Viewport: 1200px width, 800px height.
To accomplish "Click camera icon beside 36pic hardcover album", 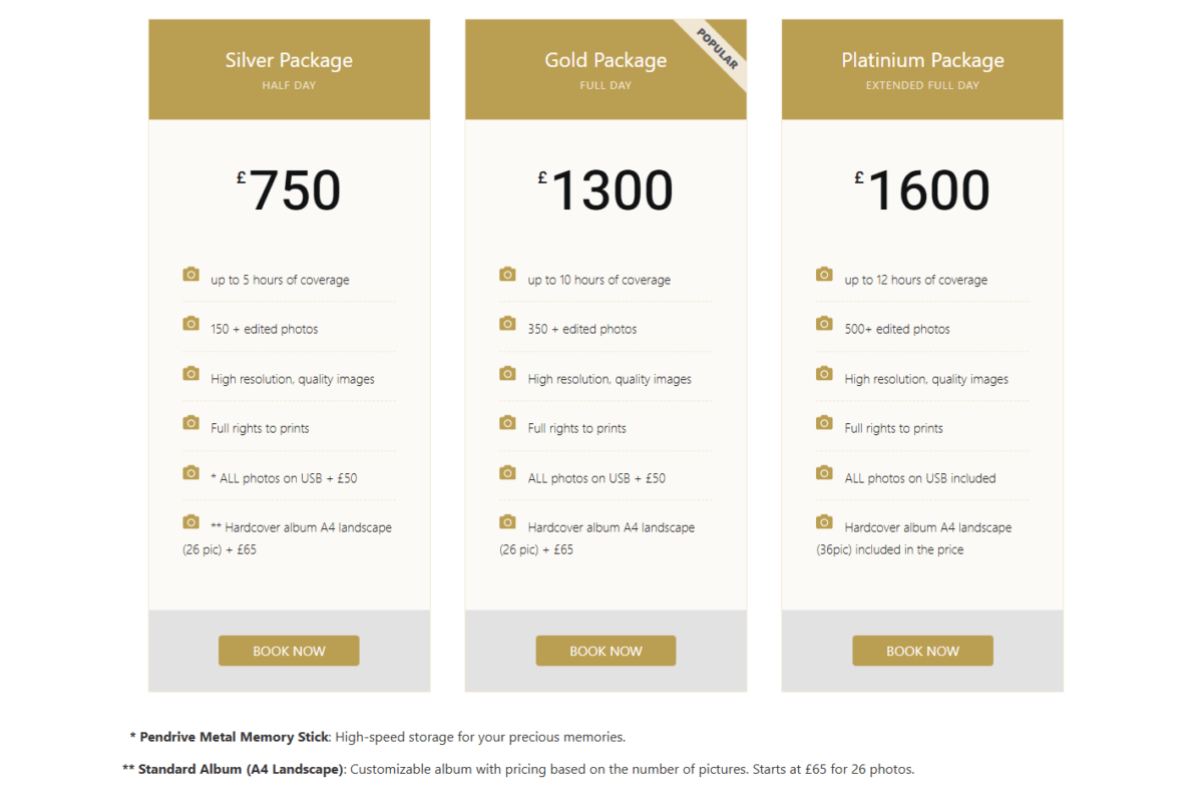I will click(825, 522).
